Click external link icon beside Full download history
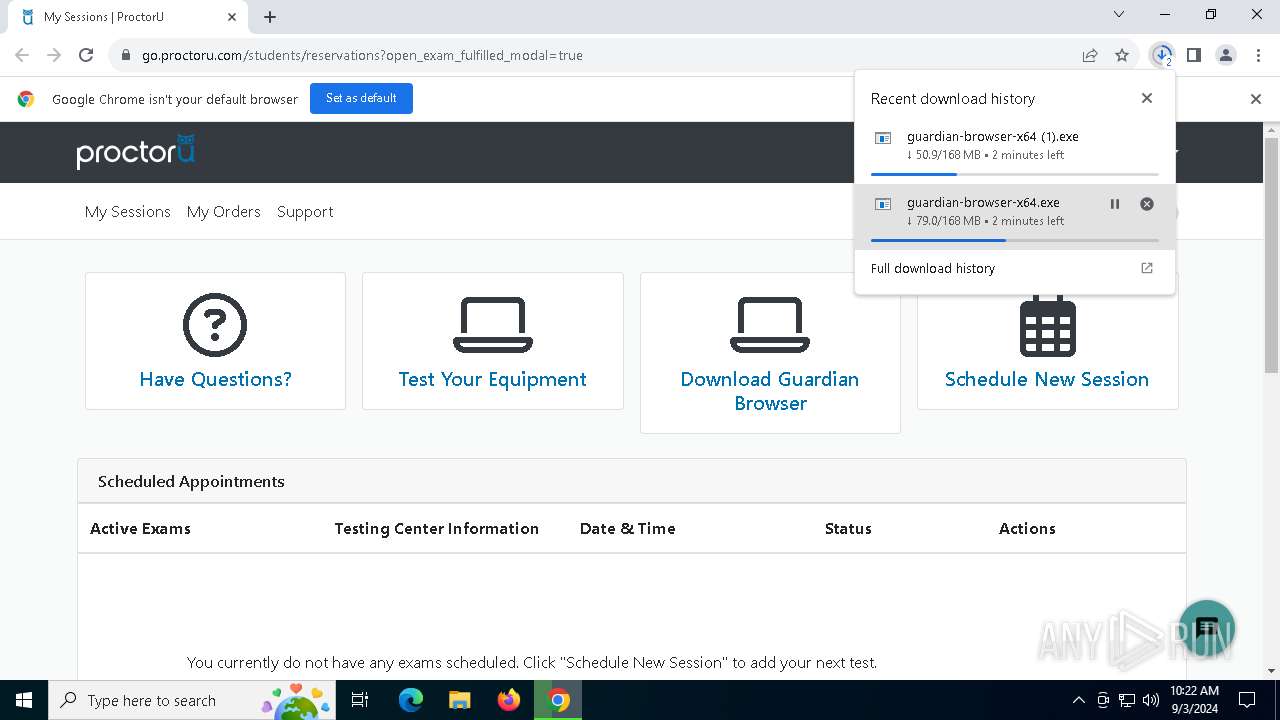 click(1147, 268)
